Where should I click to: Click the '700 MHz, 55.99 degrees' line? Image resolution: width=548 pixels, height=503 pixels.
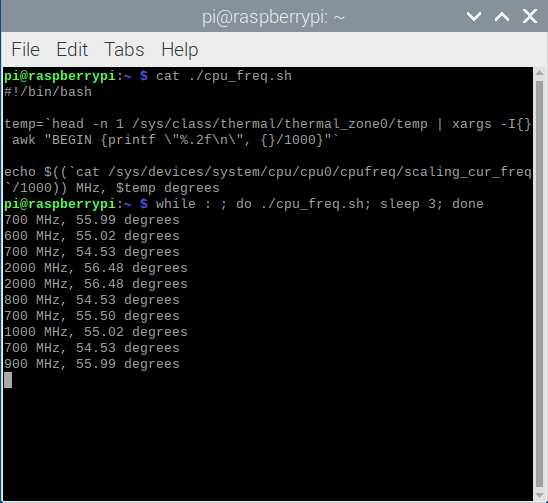(x=92, y=220)
